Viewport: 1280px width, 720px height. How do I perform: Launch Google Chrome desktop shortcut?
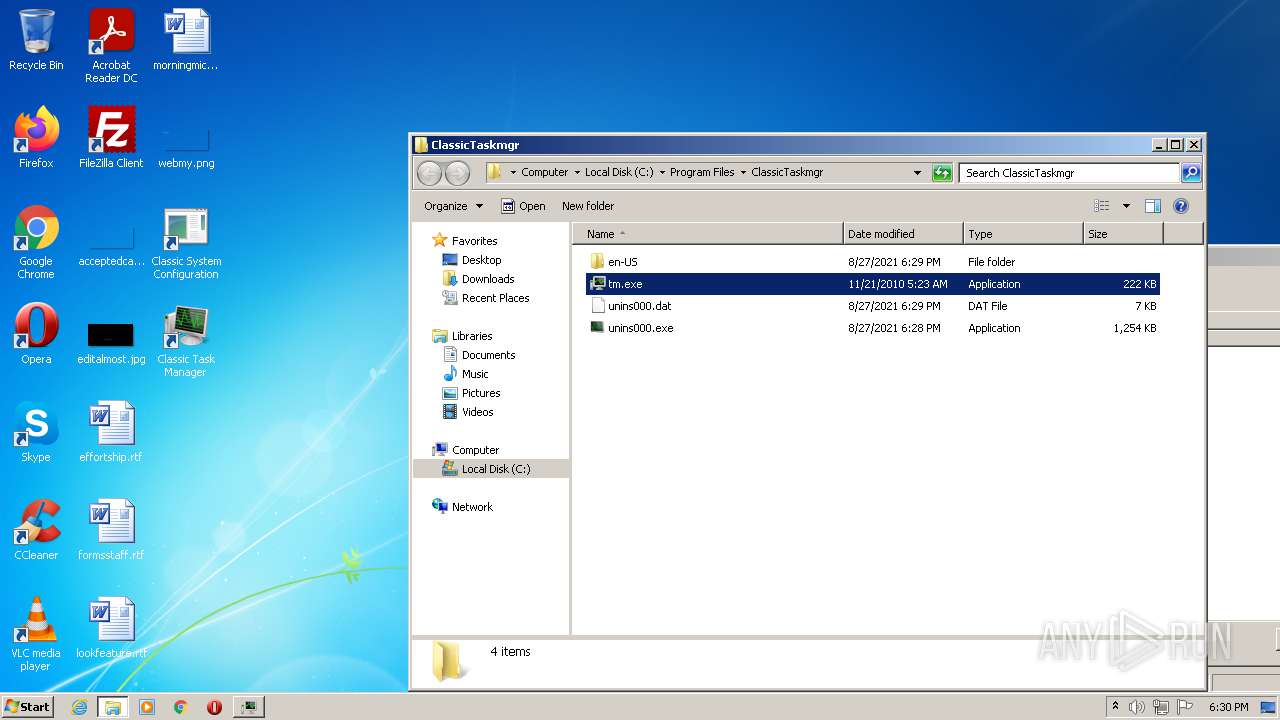click(36, 243)
